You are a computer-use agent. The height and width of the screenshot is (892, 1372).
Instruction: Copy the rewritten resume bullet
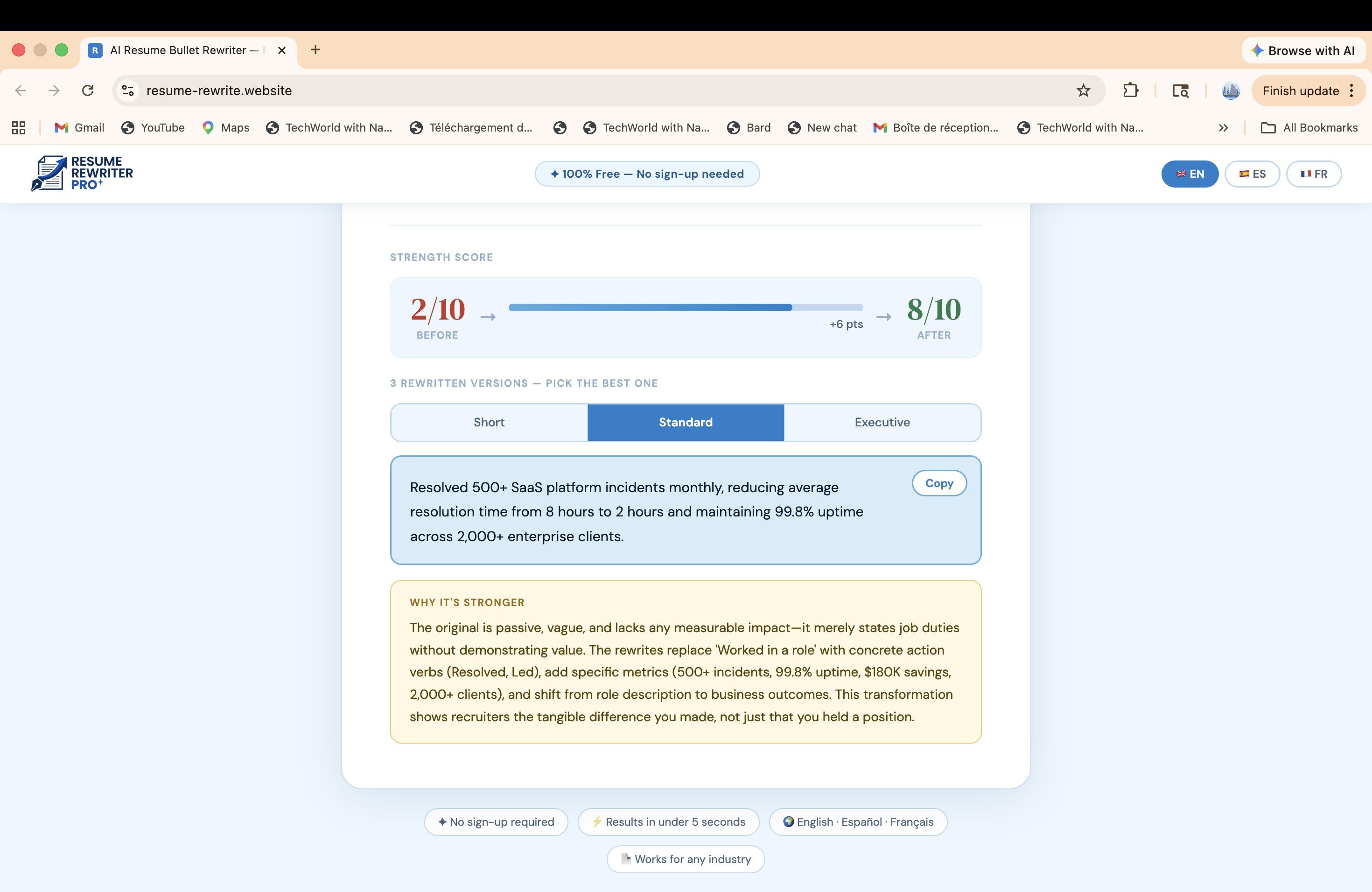click(x=938, y=483)
